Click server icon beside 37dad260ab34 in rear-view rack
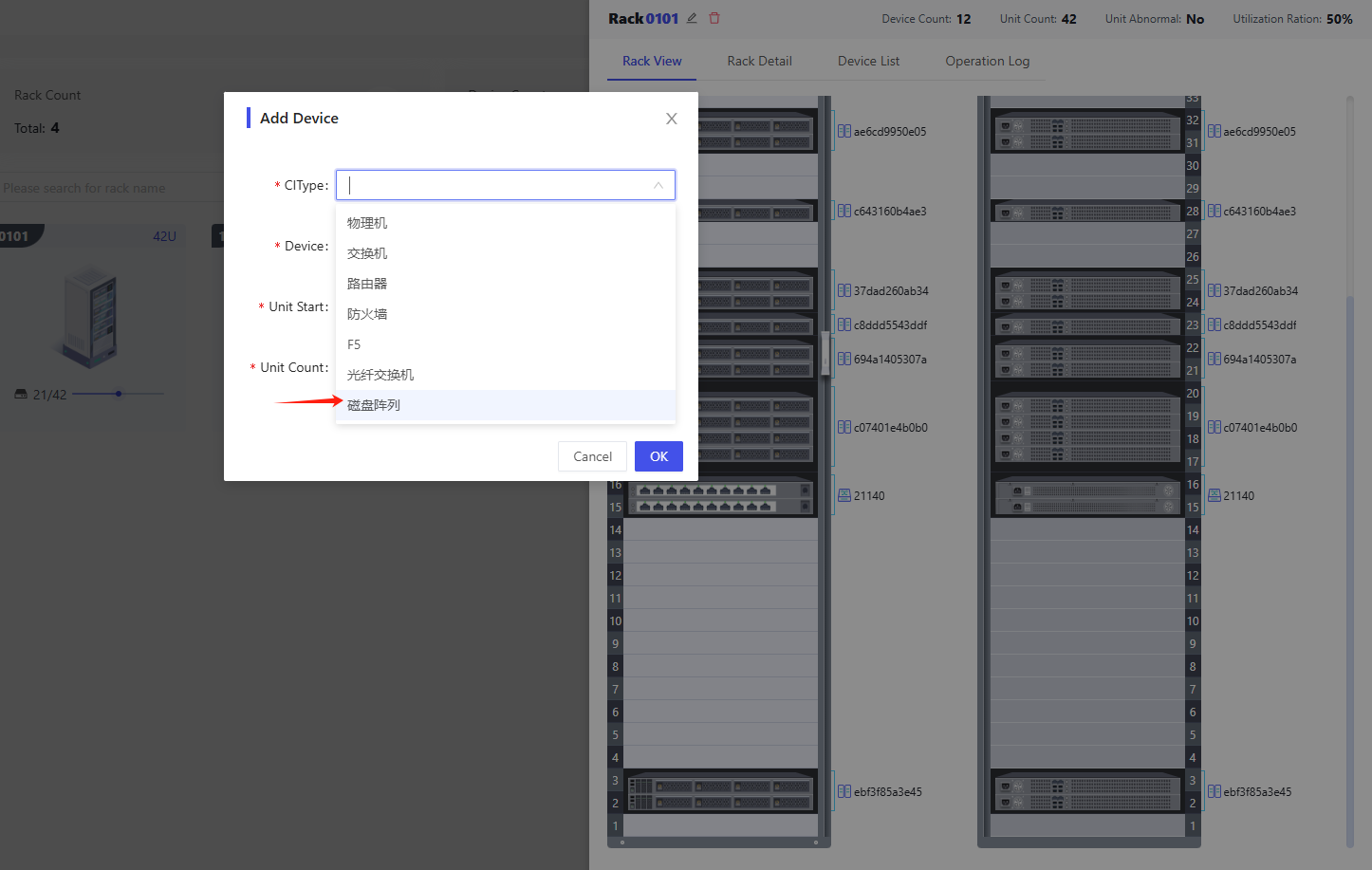 point(1214,291)
